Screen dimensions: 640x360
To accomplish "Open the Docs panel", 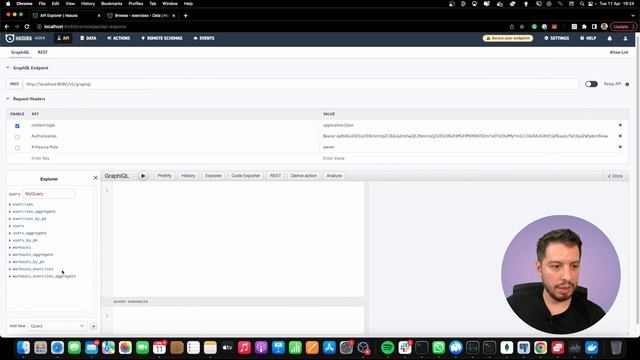I will [x=615, y=176].
